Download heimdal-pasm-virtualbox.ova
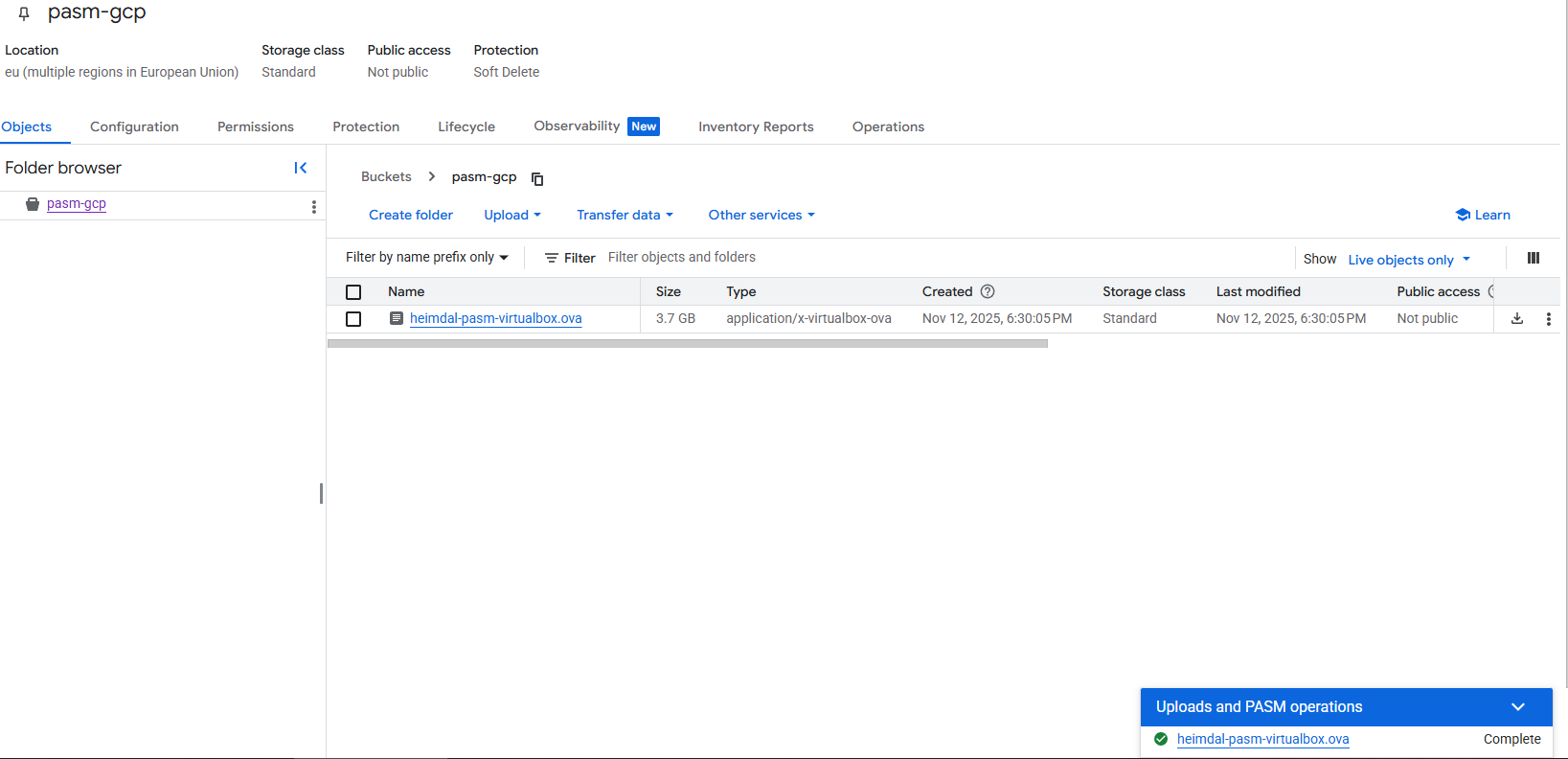 click(1517, 318)
